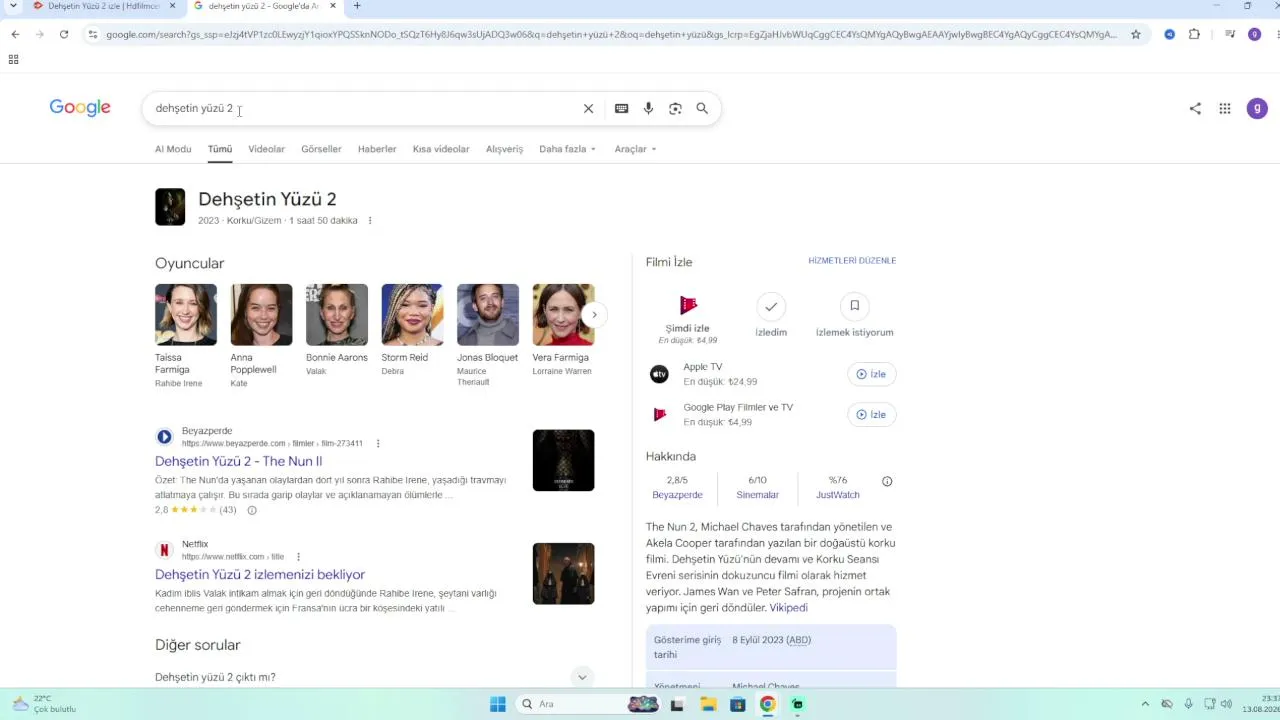This screenshot has height=720, width=1280.
Task: View site information in the address bar
Action: [x=93, y=34]
